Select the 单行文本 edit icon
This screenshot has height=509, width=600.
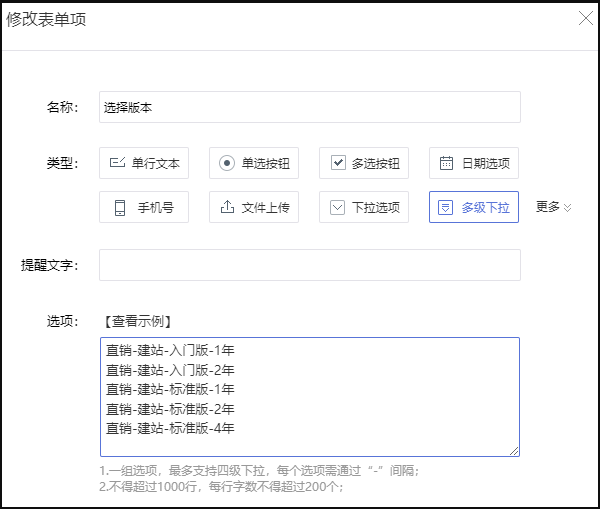[117, 163]
